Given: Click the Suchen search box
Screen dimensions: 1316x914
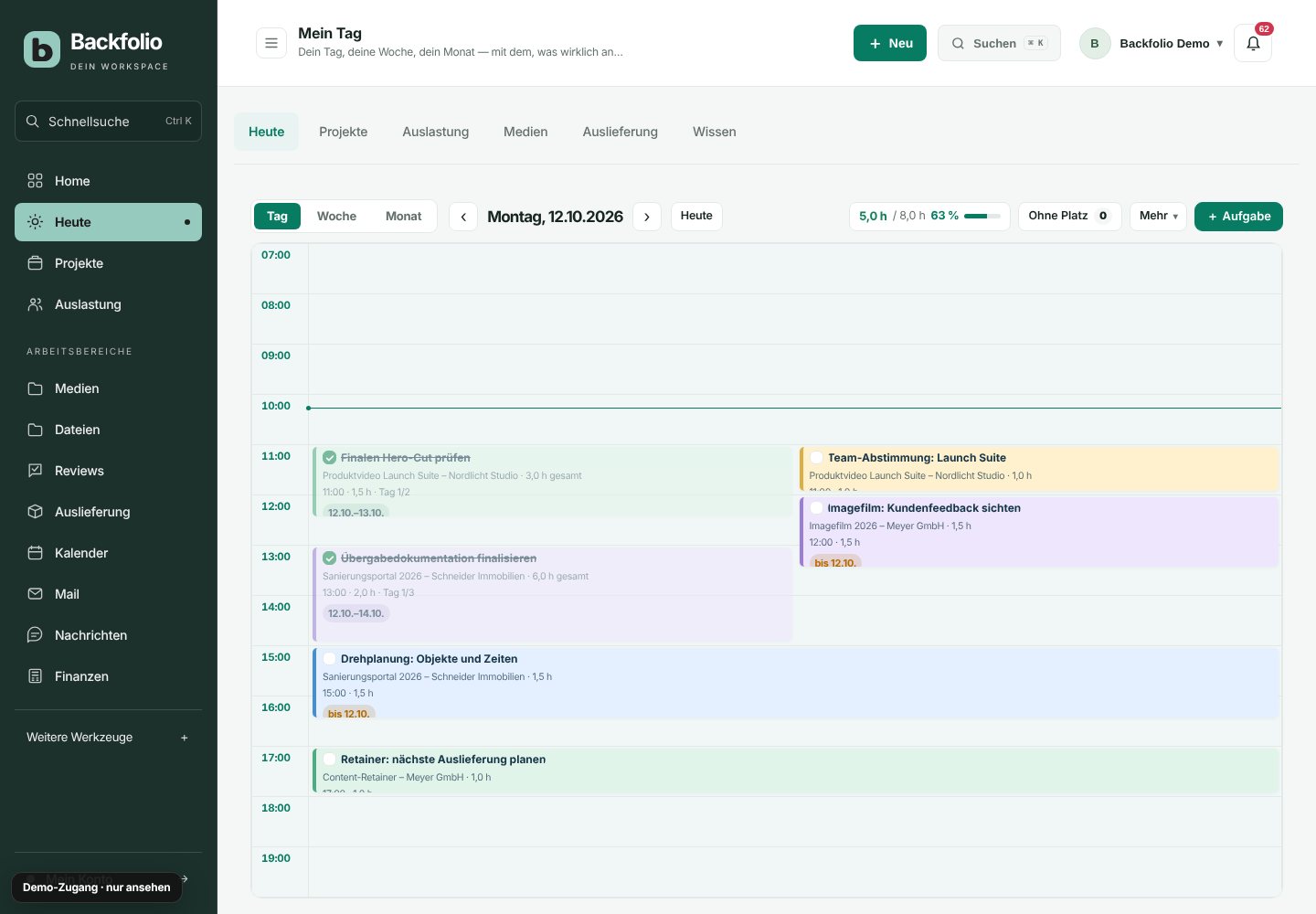Looking at the screenshot, I should point(999,43).
